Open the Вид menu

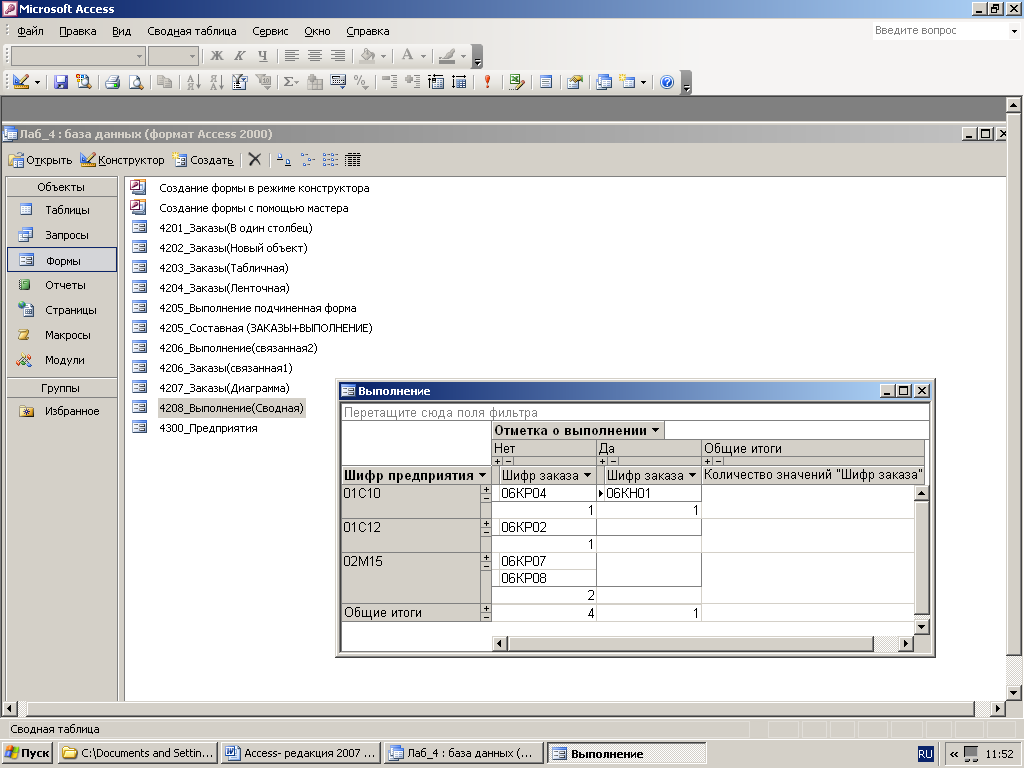(121, 31)
